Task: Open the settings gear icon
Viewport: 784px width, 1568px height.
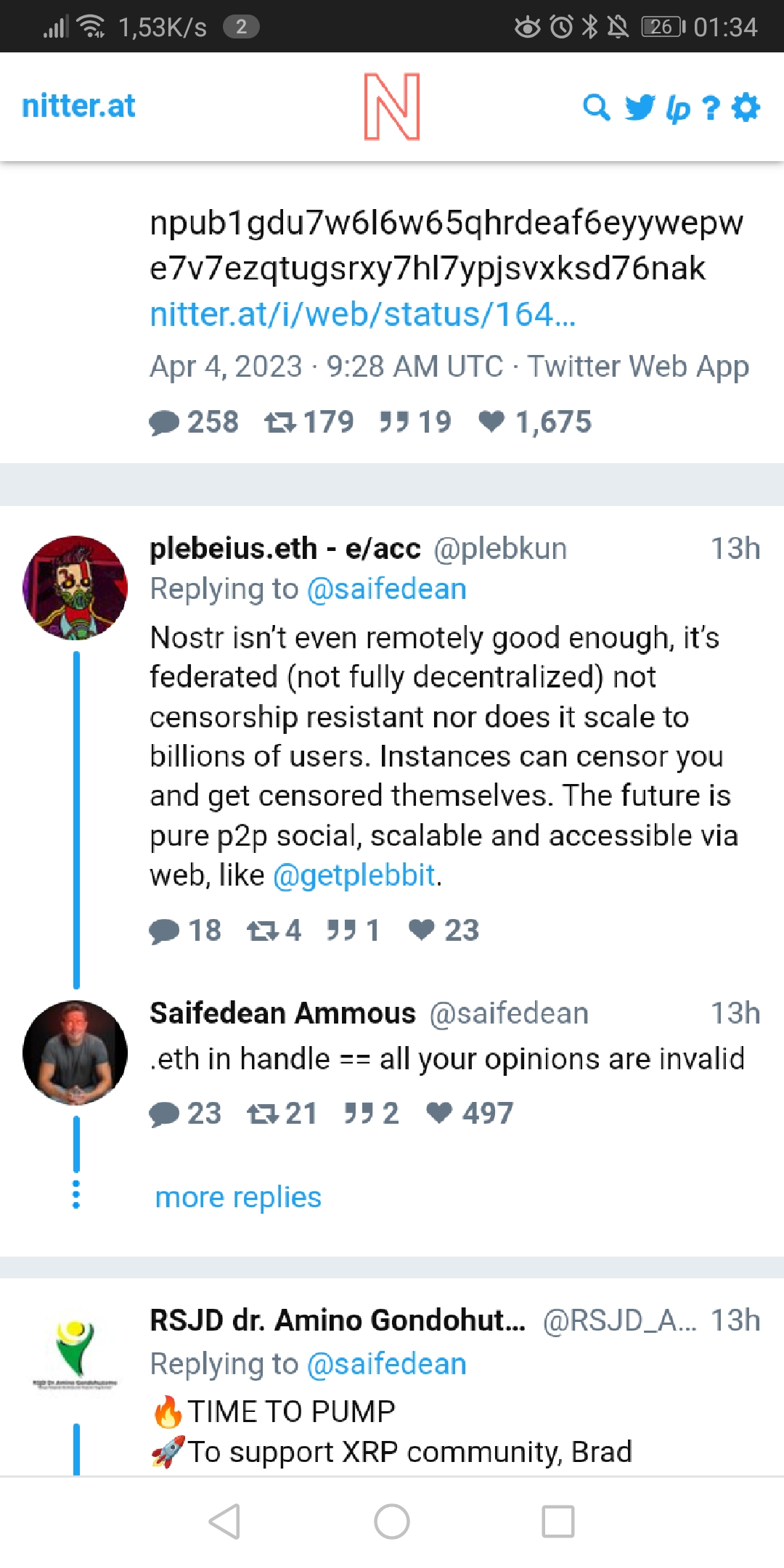Action: pyautogui.click(x=746, y=107)
